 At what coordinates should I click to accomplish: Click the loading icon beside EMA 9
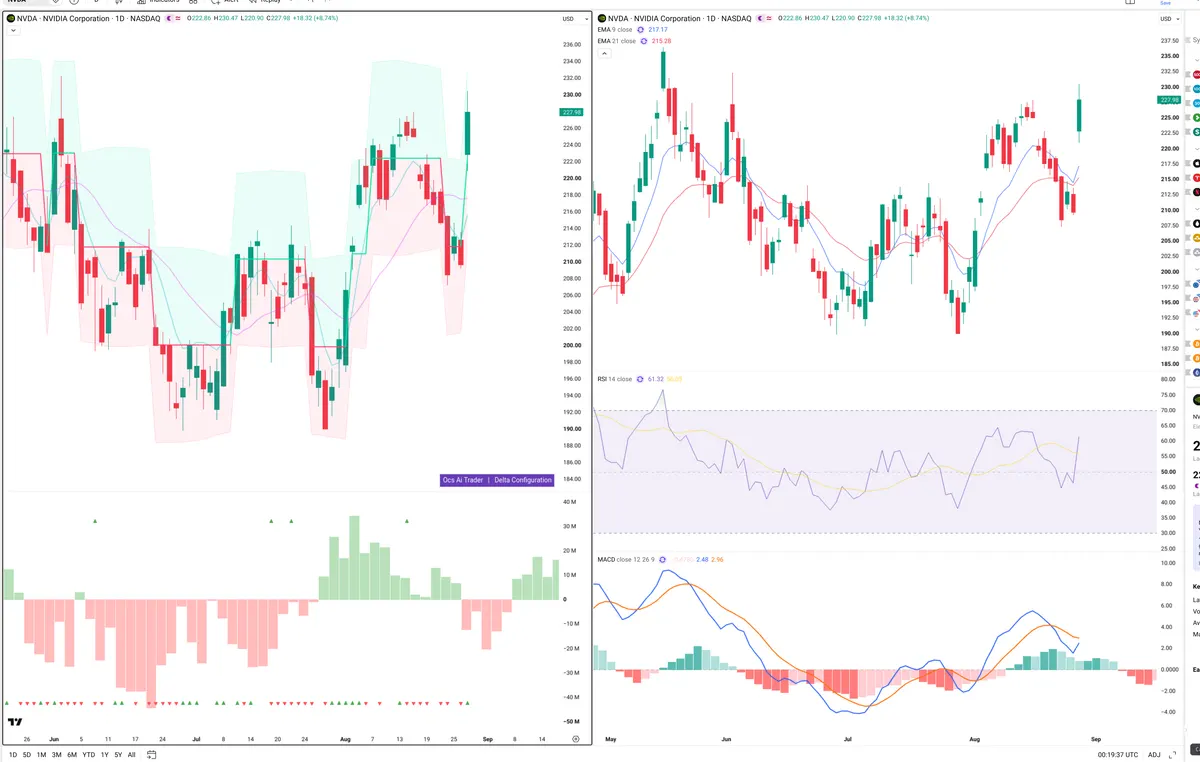point(642,30)
